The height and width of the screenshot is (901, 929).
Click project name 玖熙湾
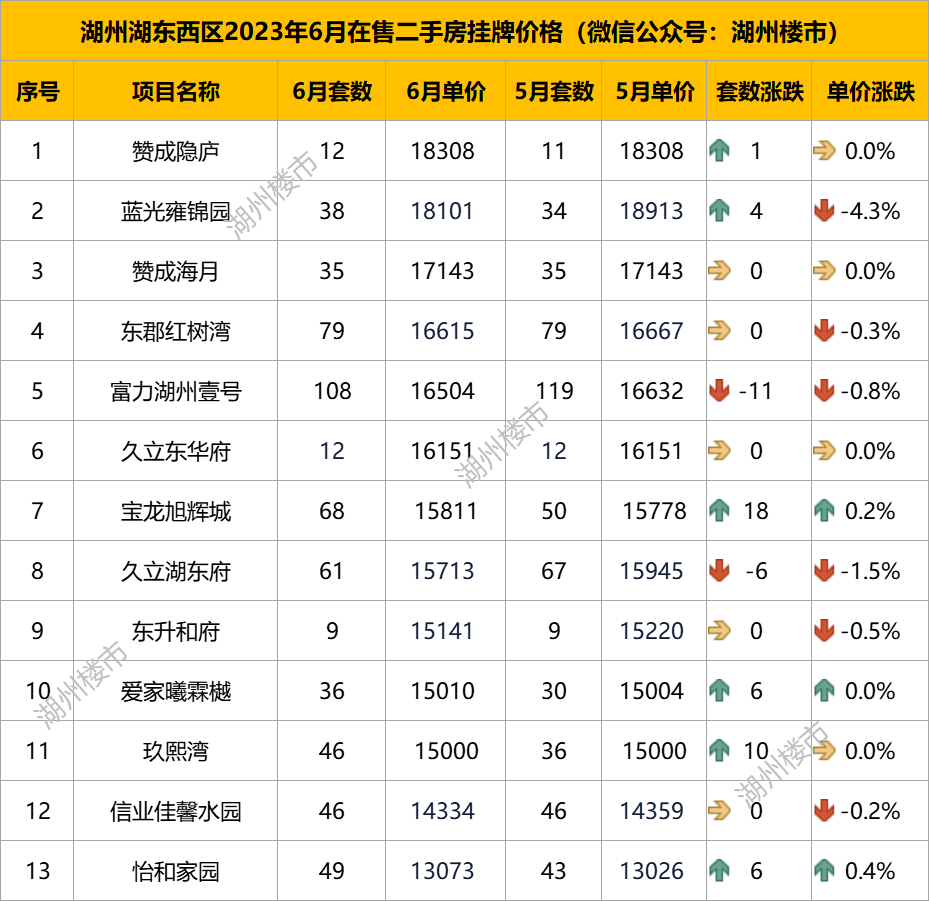click(x=175, y=752)
